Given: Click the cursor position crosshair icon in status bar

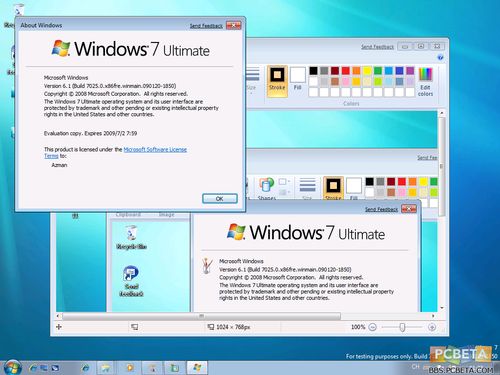Looking at the screenshot, I should tap(59, 327).
